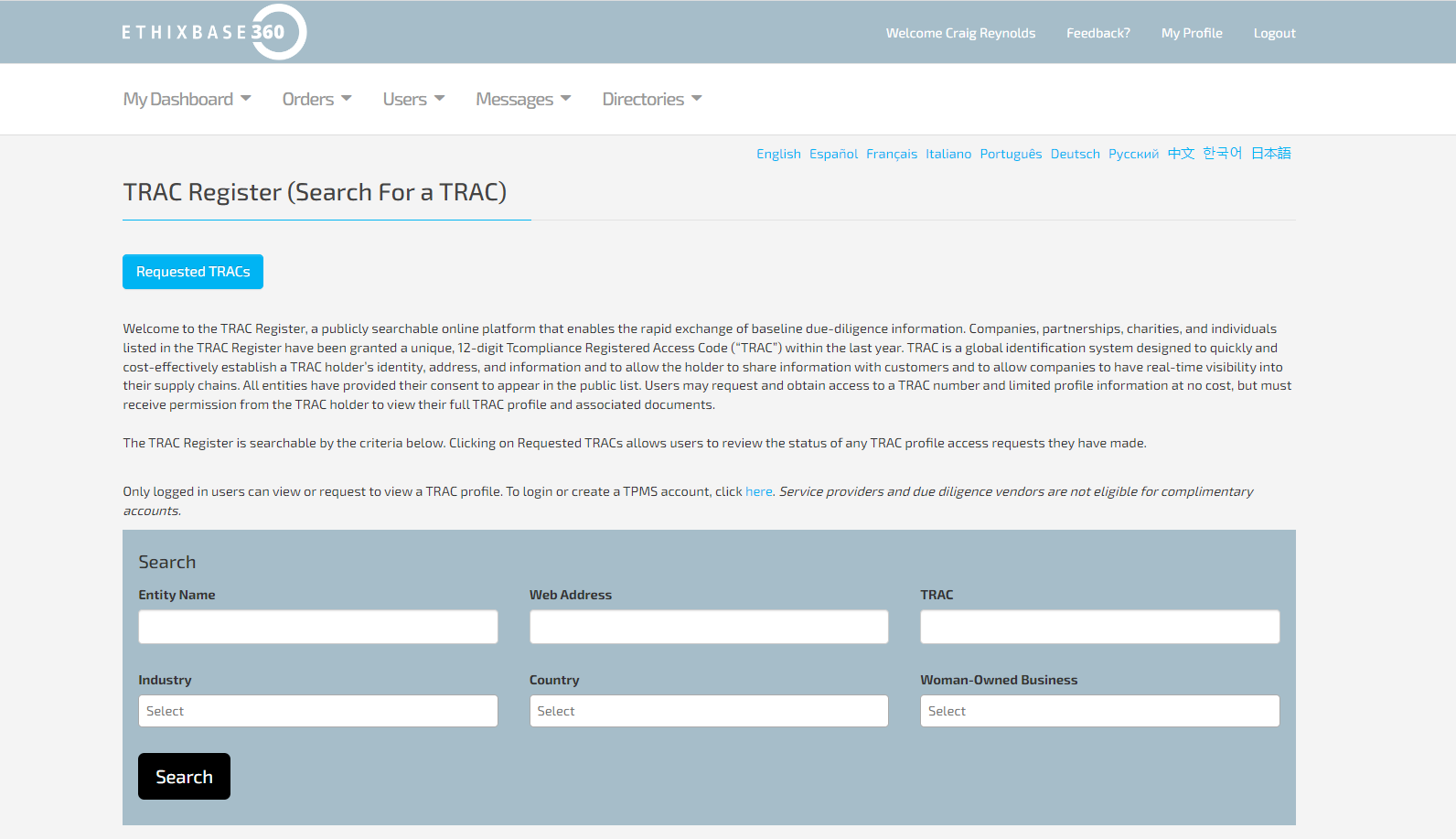1456x839 pixels.
Task: Open the My Dashboard menu
Action: [187, 99]
